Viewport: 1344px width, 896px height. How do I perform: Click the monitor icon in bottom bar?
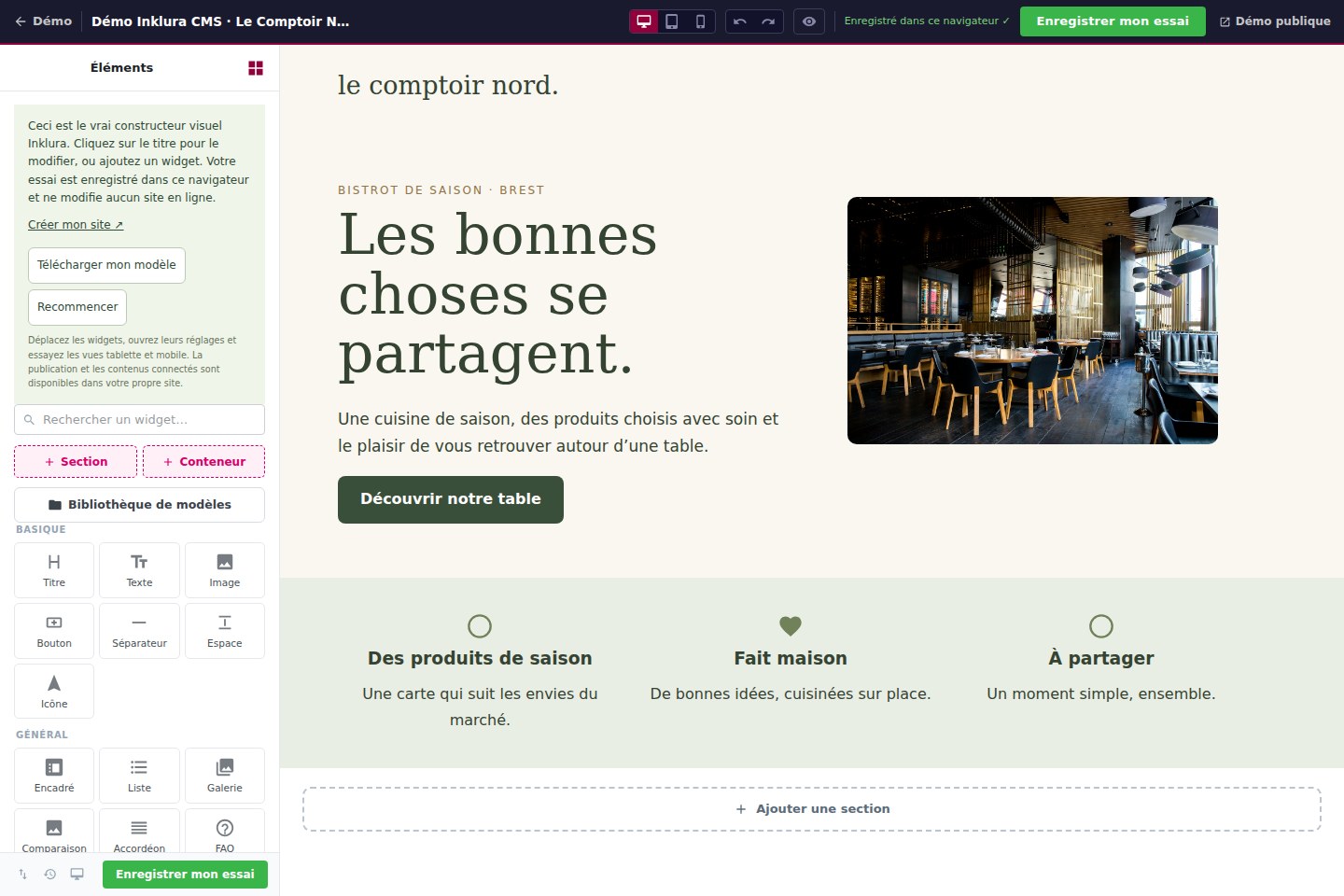(77, 875)
